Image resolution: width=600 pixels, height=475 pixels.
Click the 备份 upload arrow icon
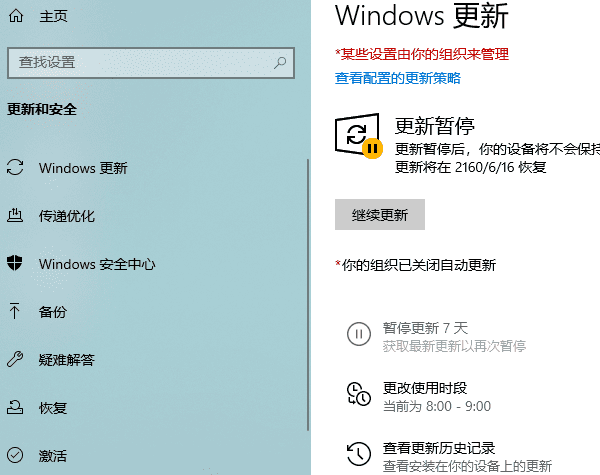point(15,311)
